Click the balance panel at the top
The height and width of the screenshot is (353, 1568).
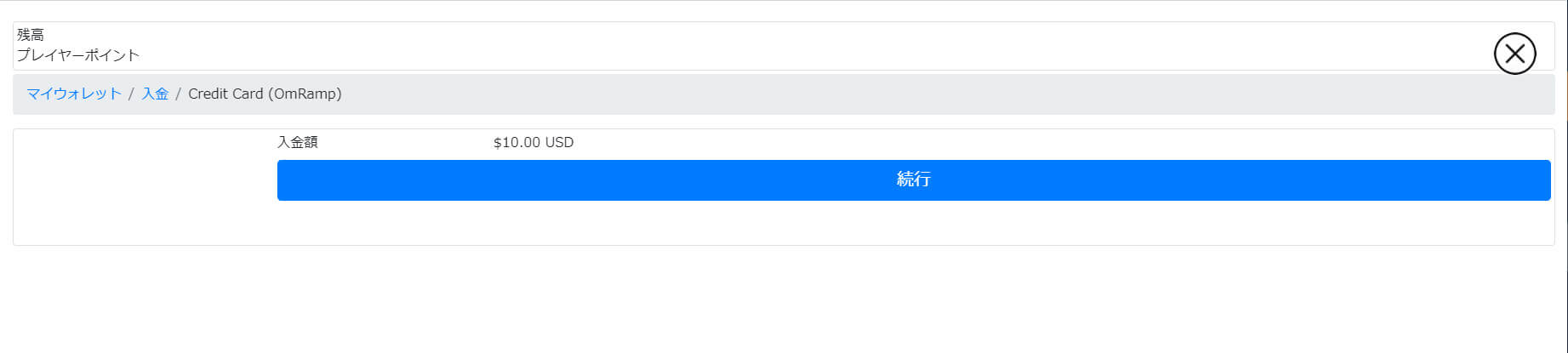[x=766, y=46]
